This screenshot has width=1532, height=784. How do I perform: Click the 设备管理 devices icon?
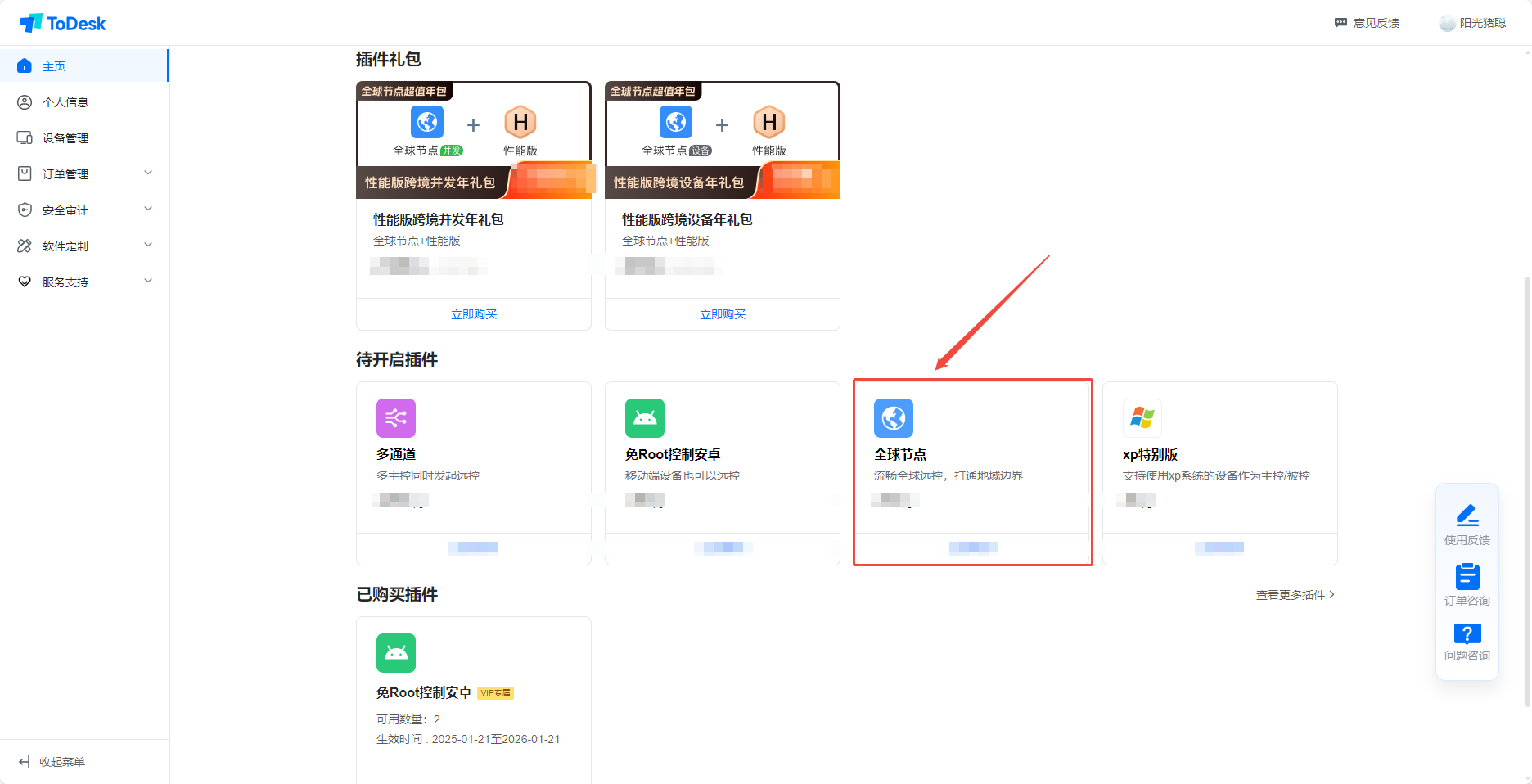tap(25, 137)
